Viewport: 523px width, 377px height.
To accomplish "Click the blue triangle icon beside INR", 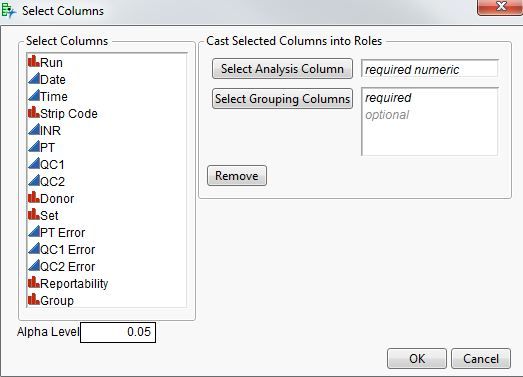I will pos(34,130).
